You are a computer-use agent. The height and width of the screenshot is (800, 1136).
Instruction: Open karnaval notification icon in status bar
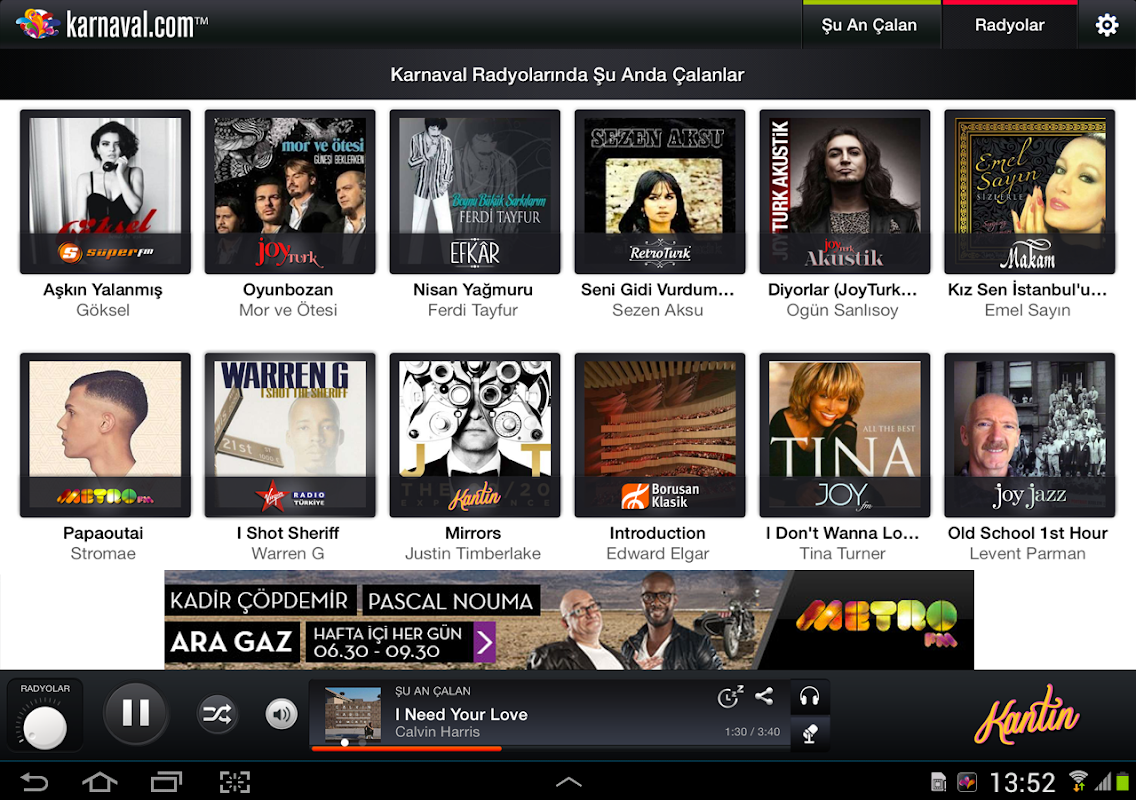967,783
